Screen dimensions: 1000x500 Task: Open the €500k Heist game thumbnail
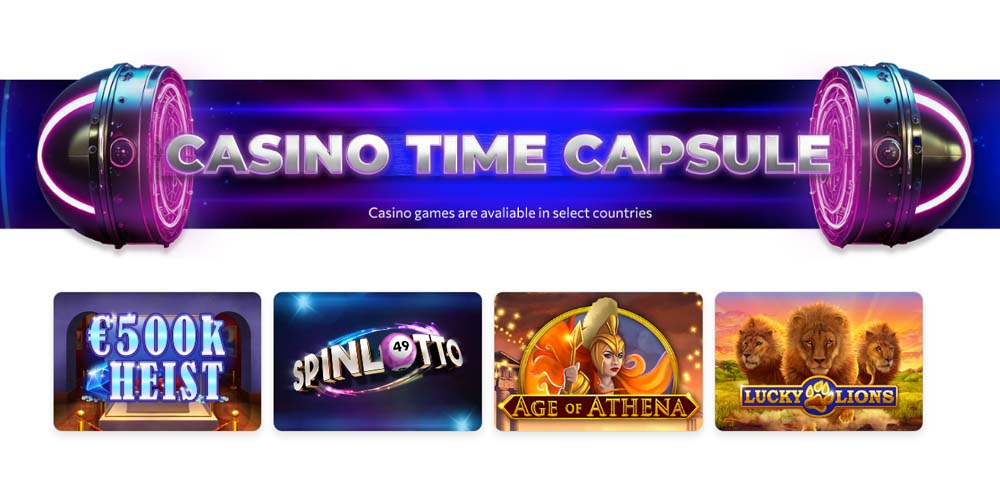click(x=157, y=362)
